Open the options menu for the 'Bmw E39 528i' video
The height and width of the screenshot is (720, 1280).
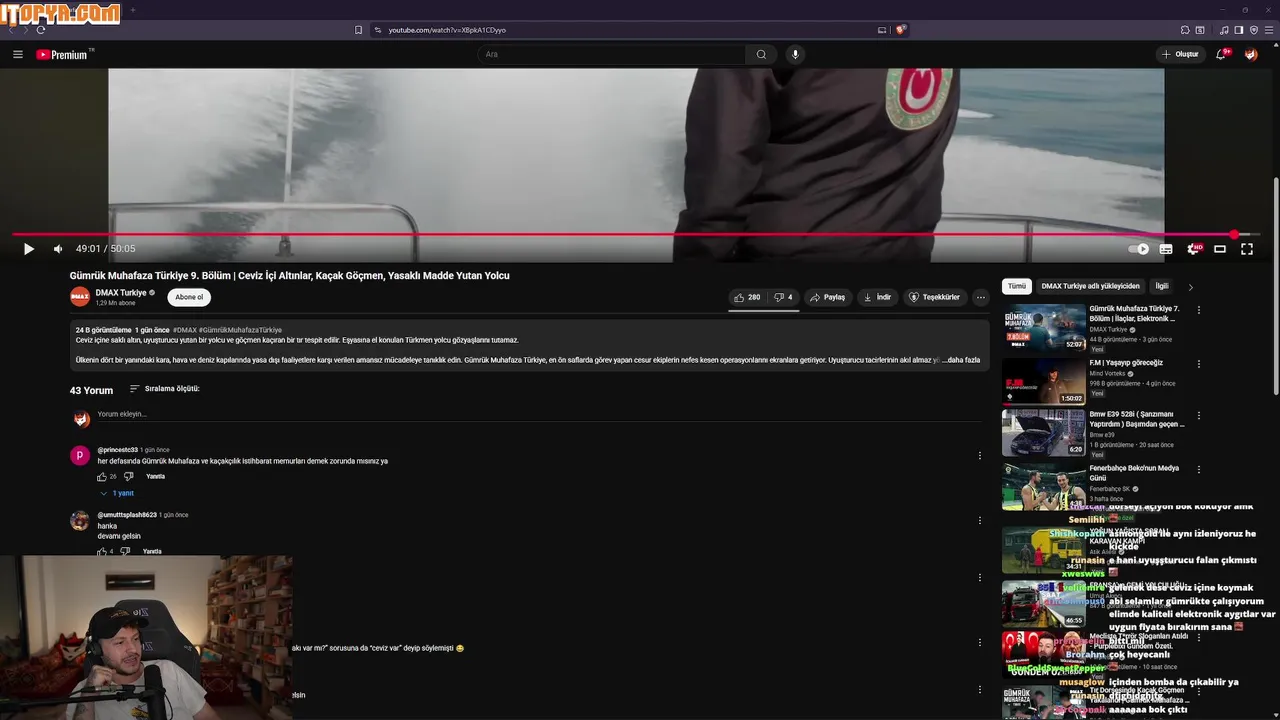click(1199, 416)
